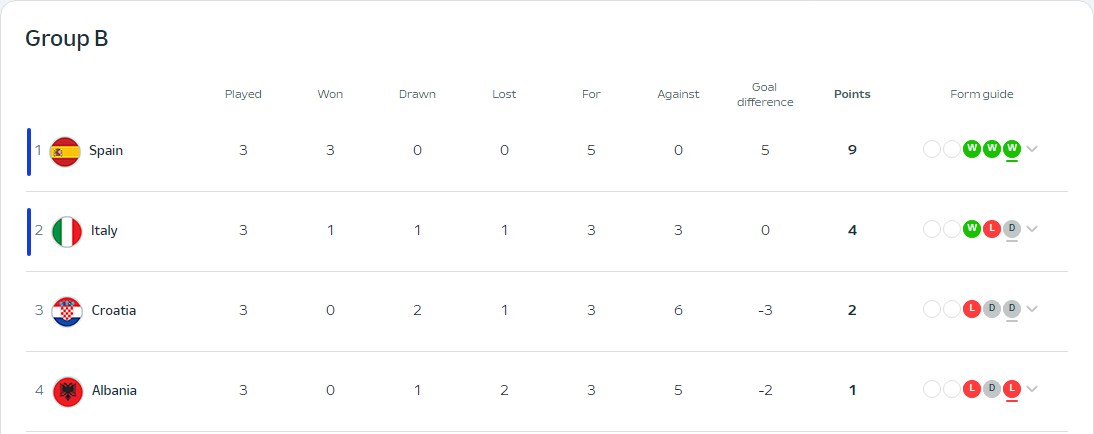1094x434 pixels.
Task: Expand Albania's form guide chevron
Action: 1032,389
